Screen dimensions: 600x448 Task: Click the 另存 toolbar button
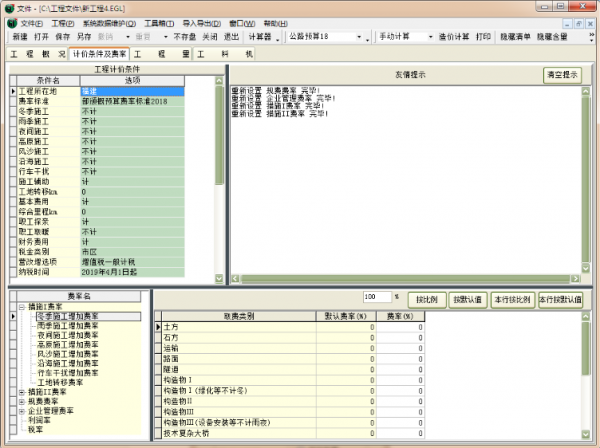point(84,37)
